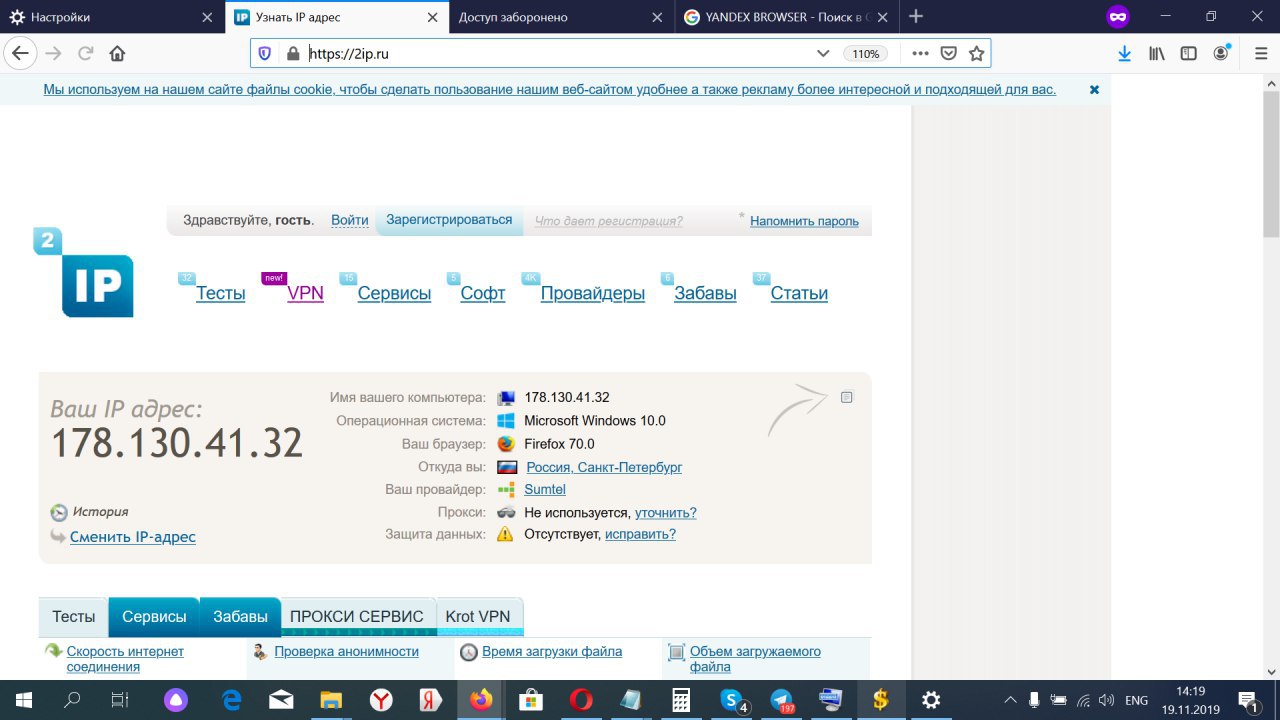Open Telegram from the taskbar
The width and height of the screenshot is (1280, 720).
(x=782, y=700)
